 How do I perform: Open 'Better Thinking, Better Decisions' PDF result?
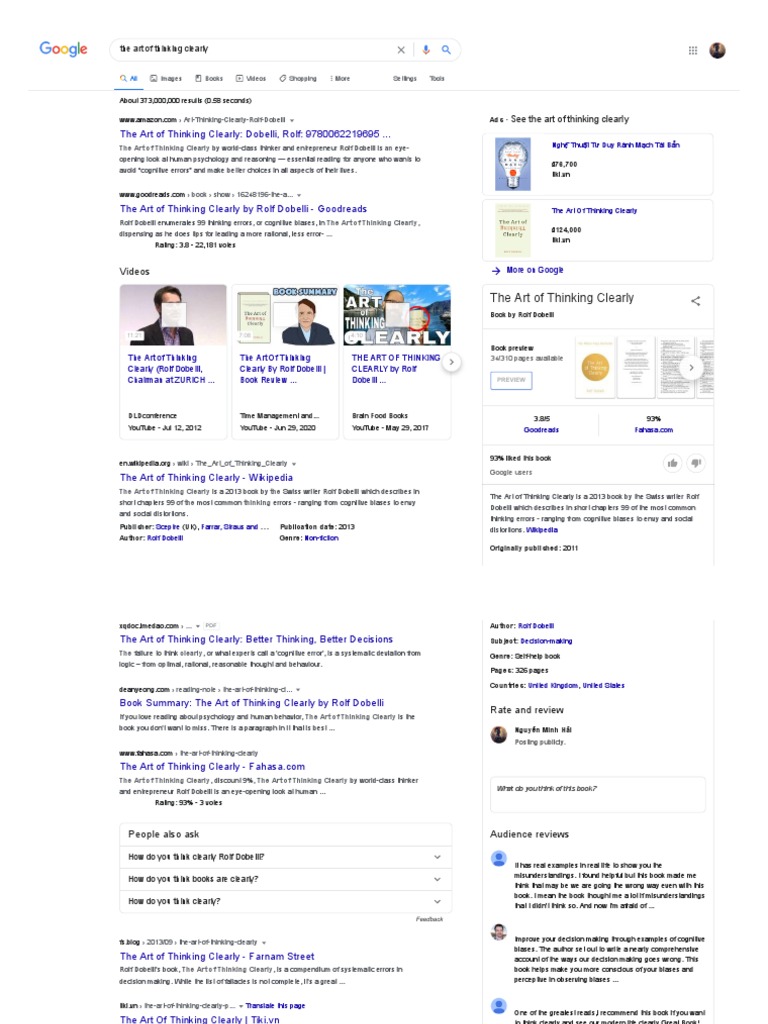[256, 639]
